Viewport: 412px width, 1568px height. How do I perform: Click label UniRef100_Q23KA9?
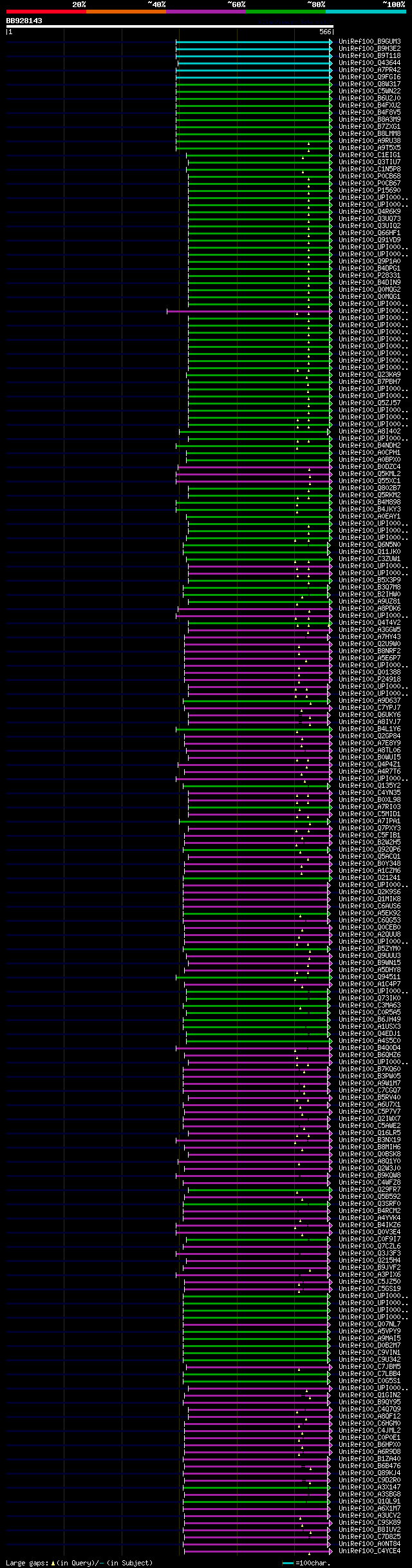click(370, 375)
